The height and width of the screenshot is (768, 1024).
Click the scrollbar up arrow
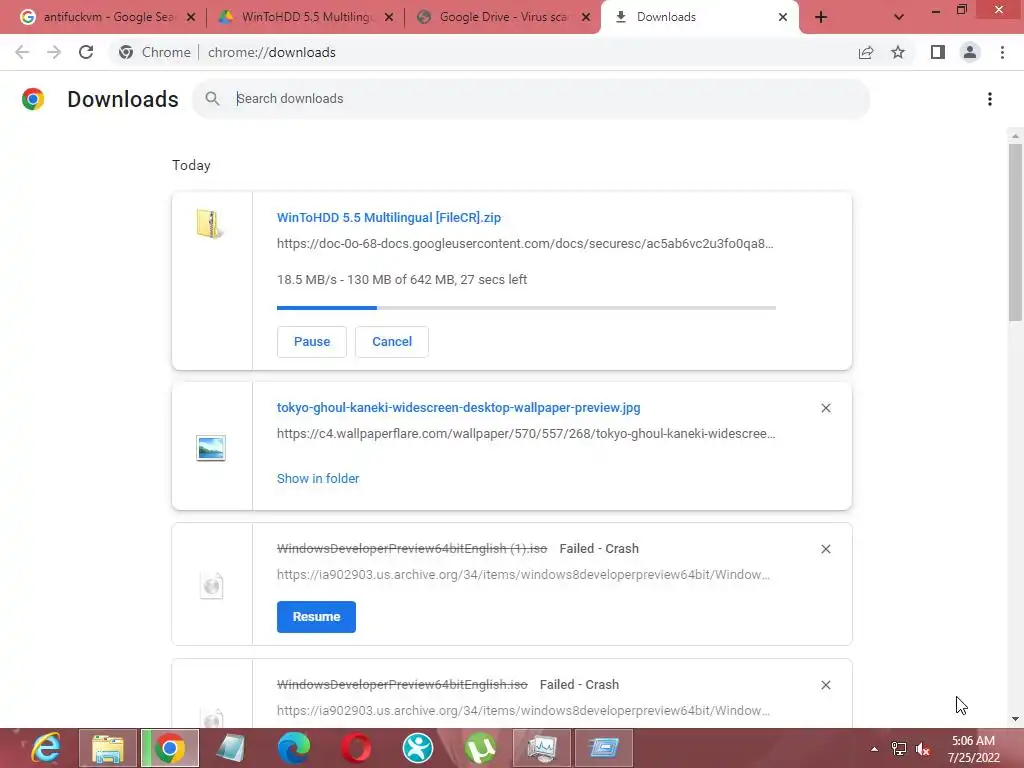tap(1015, 136)
